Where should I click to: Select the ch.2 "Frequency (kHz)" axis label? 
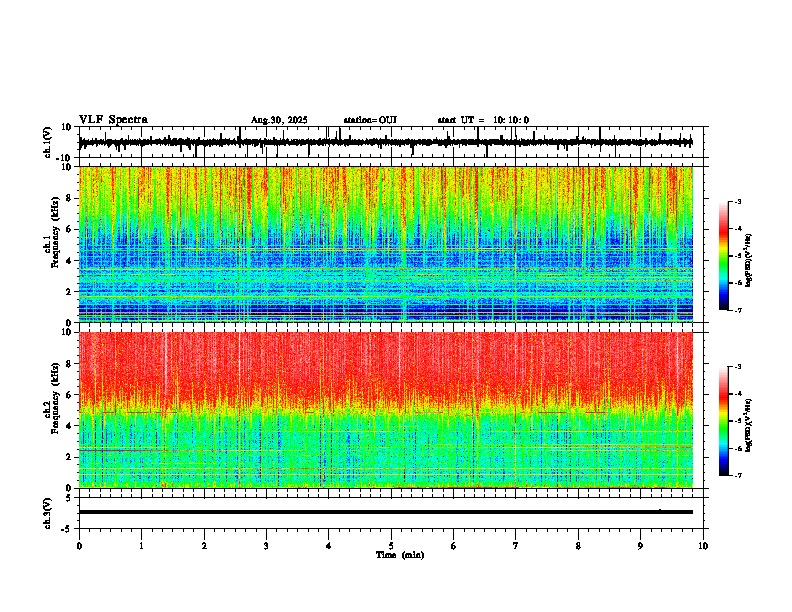click(x=54, y=398)
